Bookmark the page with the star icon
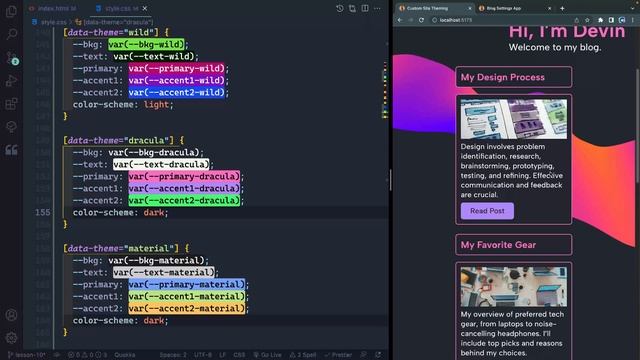This screenshot has height=360, width=640. pos(587,20)
